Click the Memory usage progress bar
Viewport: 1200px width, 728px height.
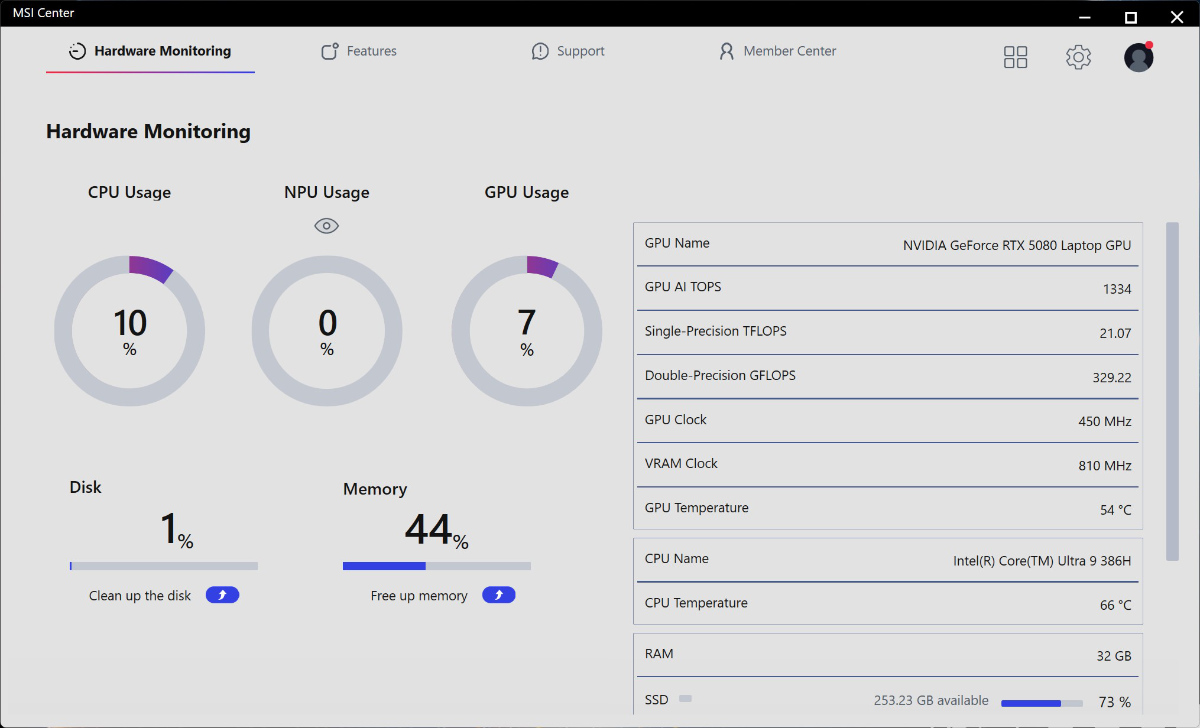tap(437, 566)
